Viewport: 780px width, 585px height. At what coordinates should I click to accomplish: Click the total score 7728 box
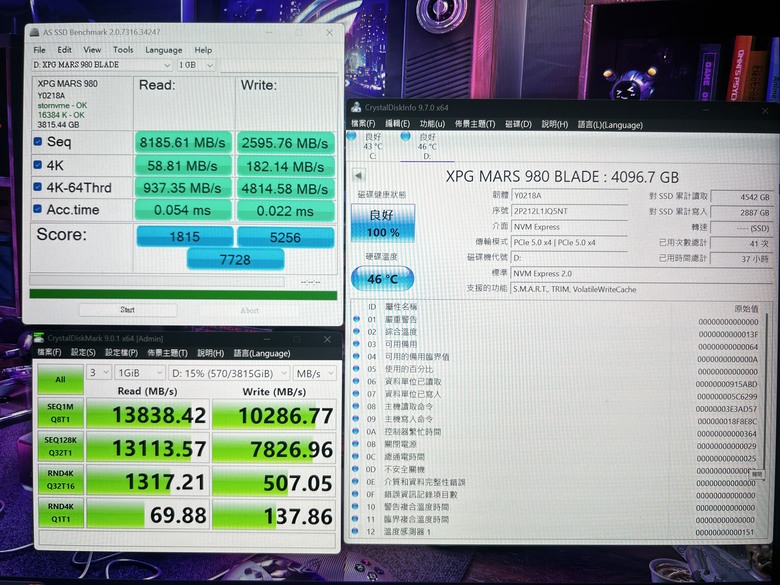[235, 259]
